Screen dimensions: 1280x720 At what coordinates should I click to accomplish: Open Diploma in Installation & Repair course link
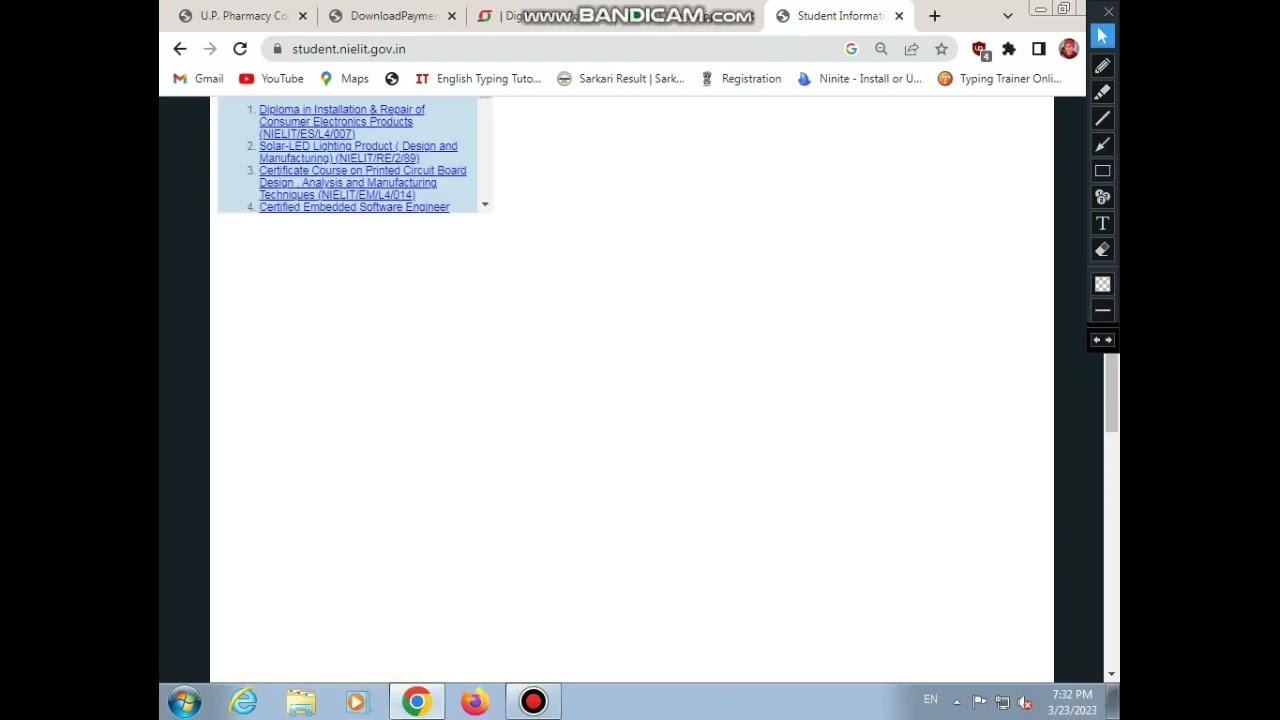342,122
